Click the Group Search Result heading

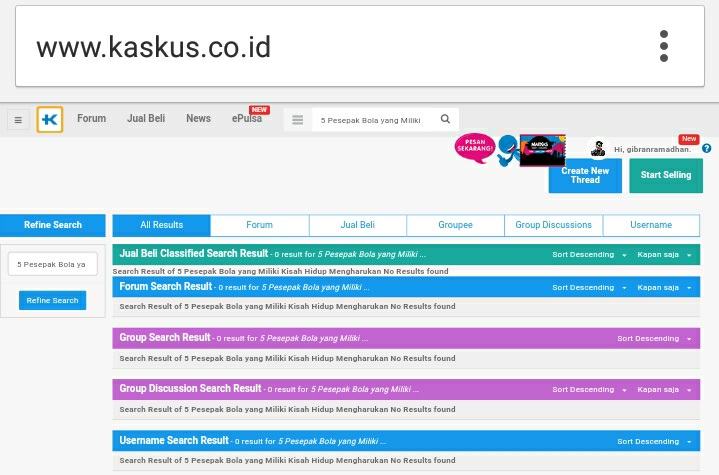pos(165,337)
